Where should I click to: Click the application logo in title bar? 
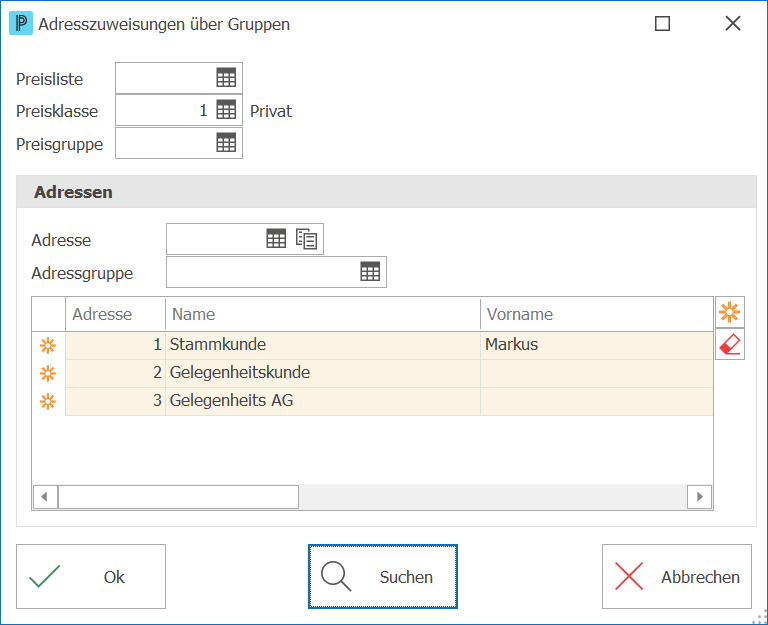click(x=21, y=24)
